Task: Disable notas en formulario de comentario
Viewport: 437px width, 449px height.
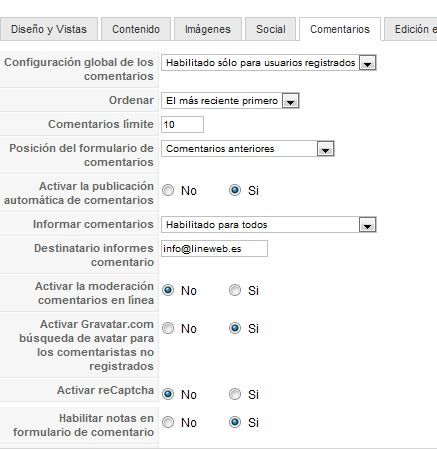Action: pos(168,422)
